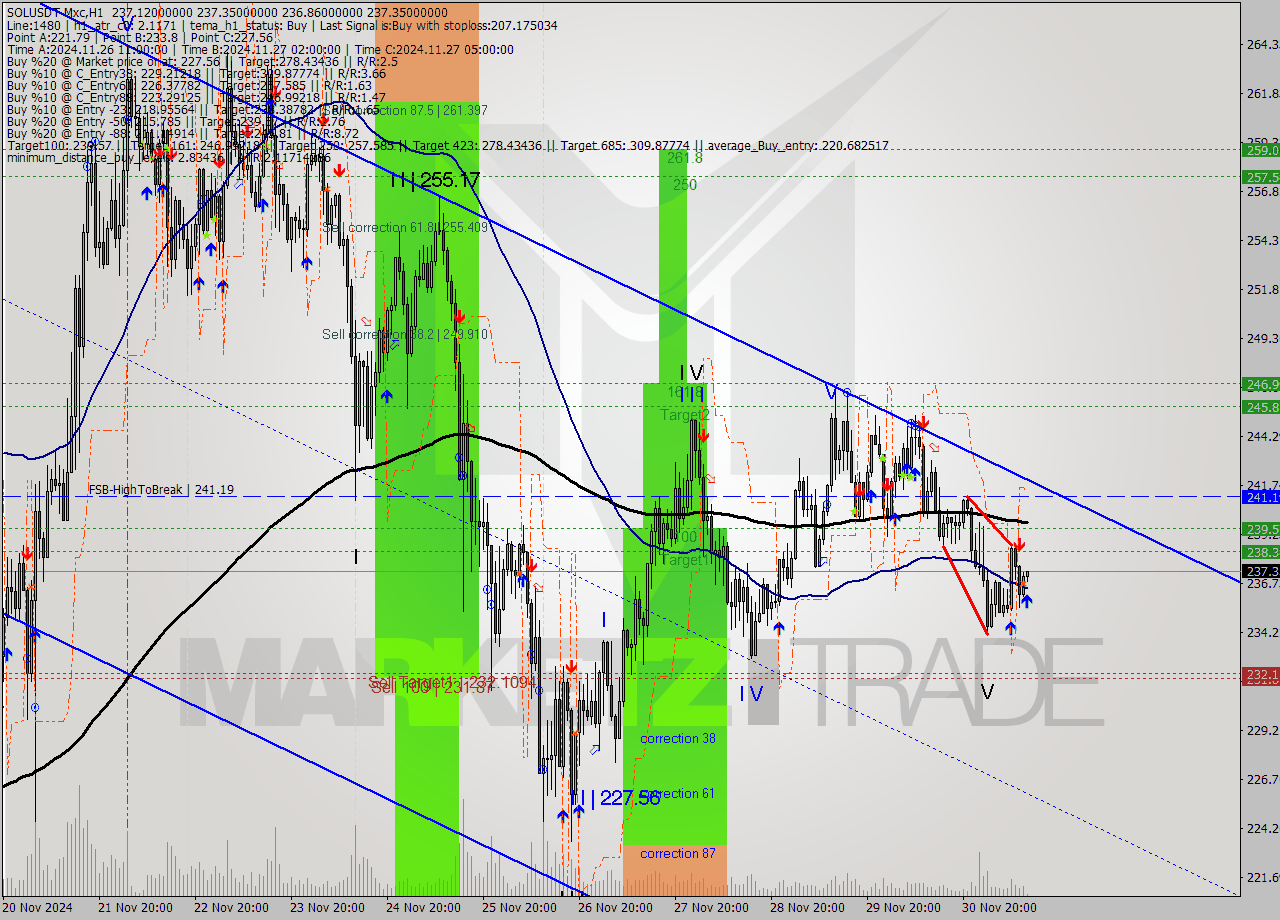Click the 254.3 price axis label
The width and height of the screenshot is (1280, 920).
point(1262,240)
